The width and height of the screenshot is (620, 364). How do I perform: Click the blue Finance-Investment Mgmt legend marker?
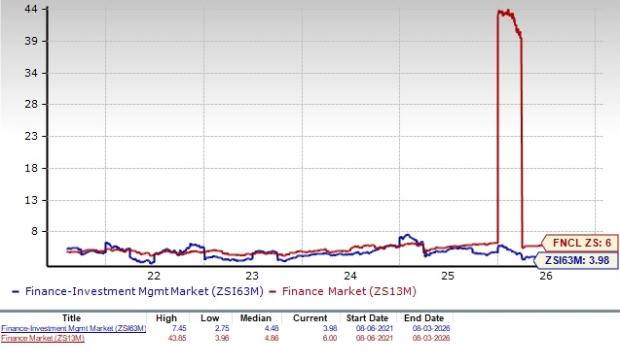point(16,292)
